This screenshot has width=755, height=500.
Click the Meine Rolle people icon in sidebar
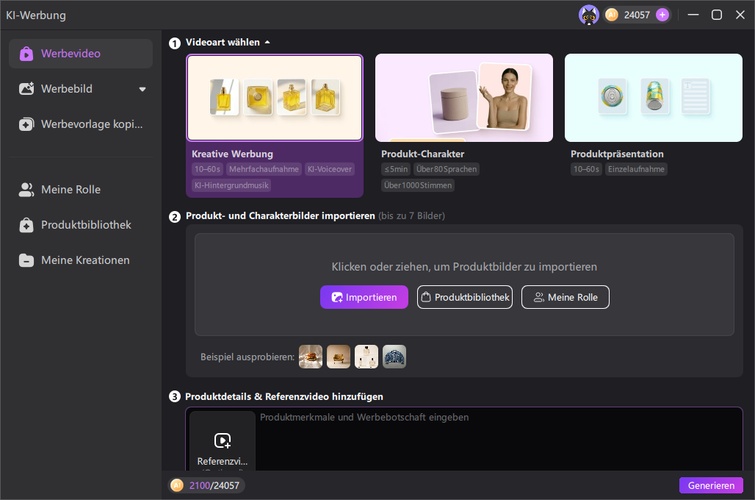click(x=26, y=189)
